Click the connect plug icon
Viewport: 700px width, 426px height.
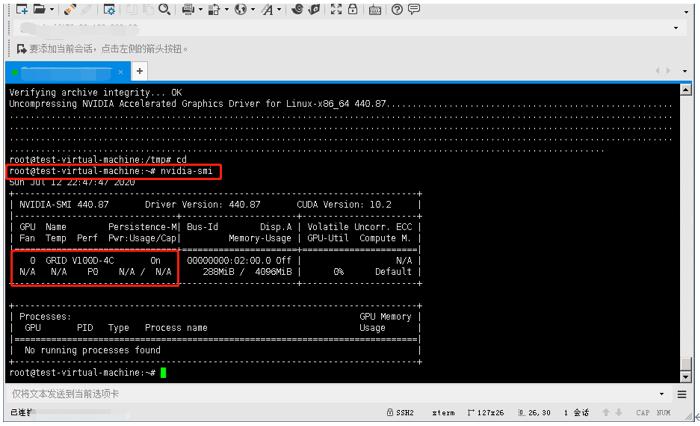click(70, 9)
